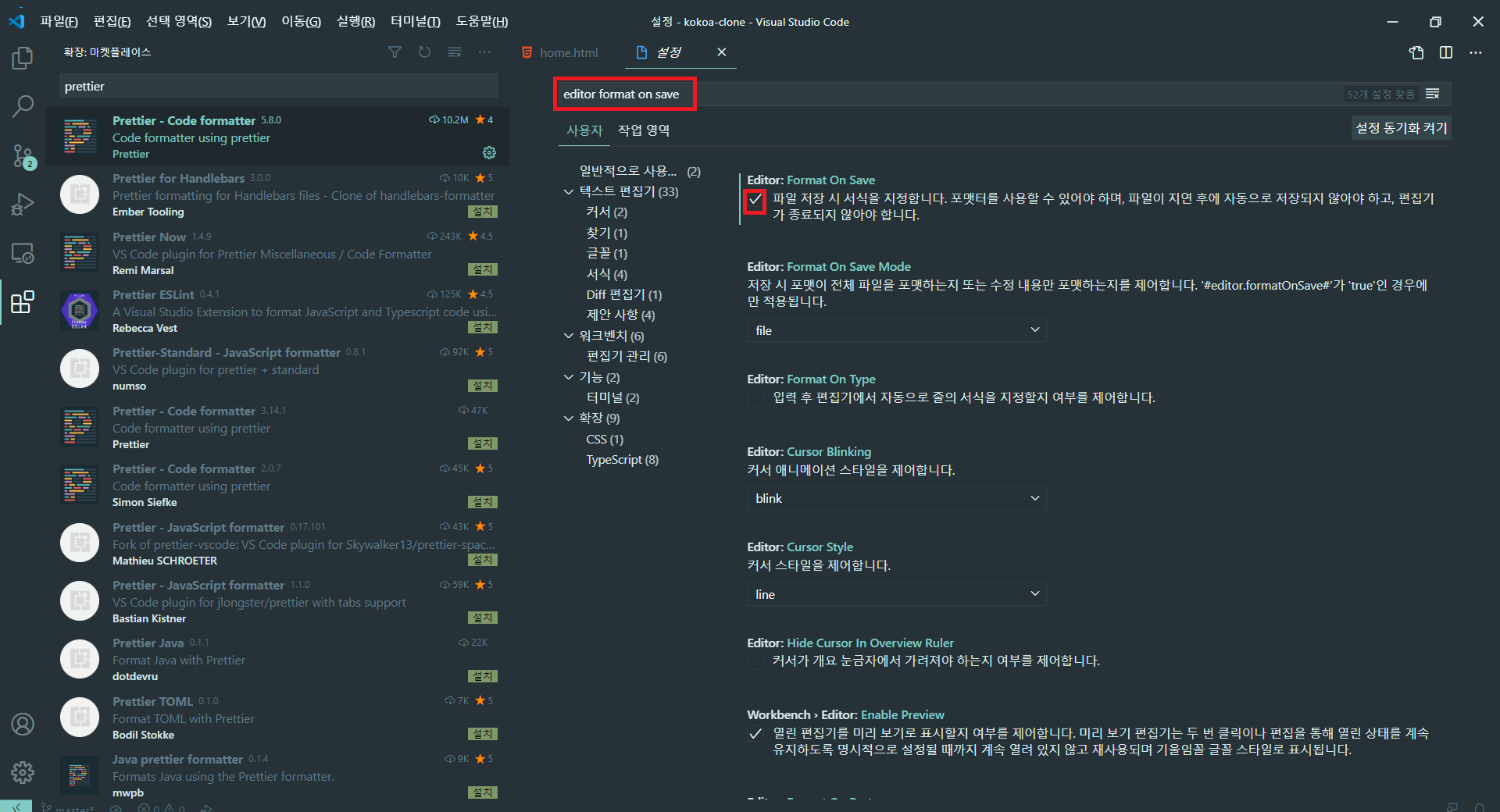Collapse the 텍스트 편집기 (33) tree section

pyautogui.click(x=569, y=191)
